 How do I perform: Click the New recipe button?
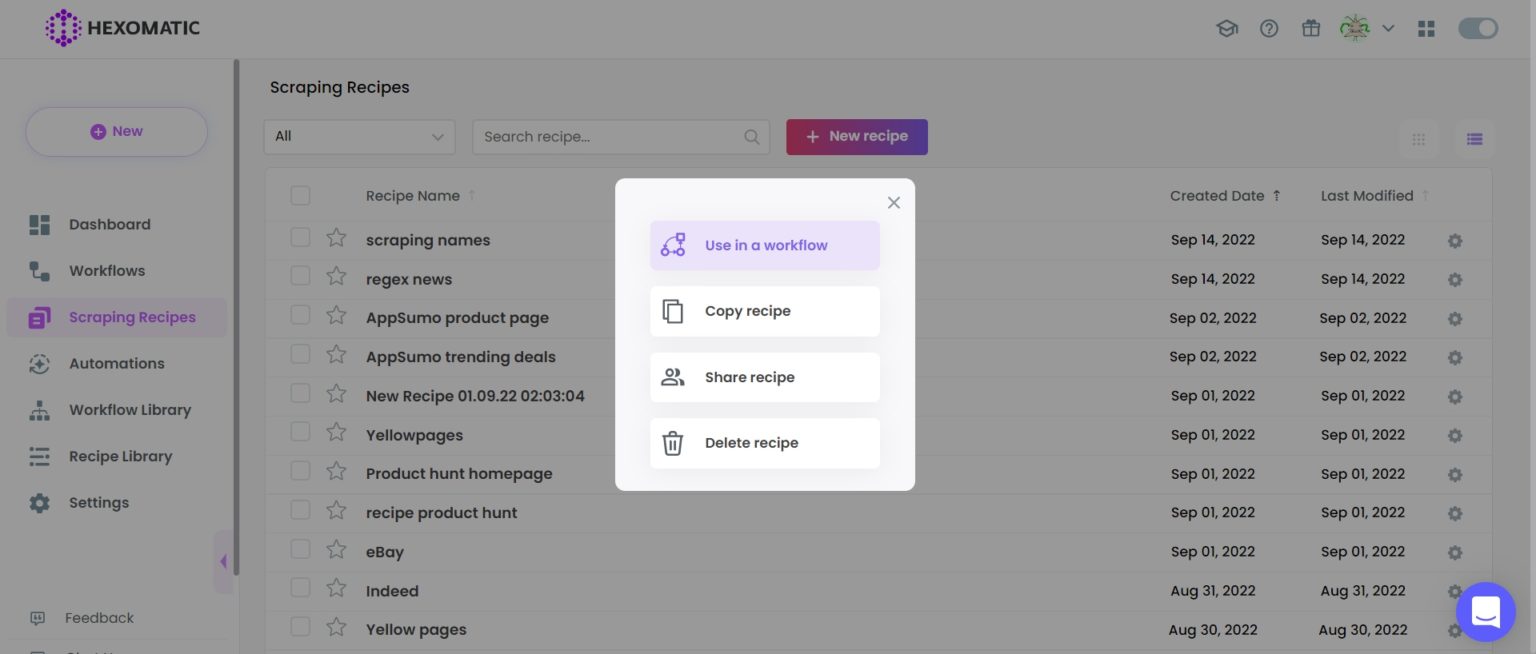click(856, 137)
